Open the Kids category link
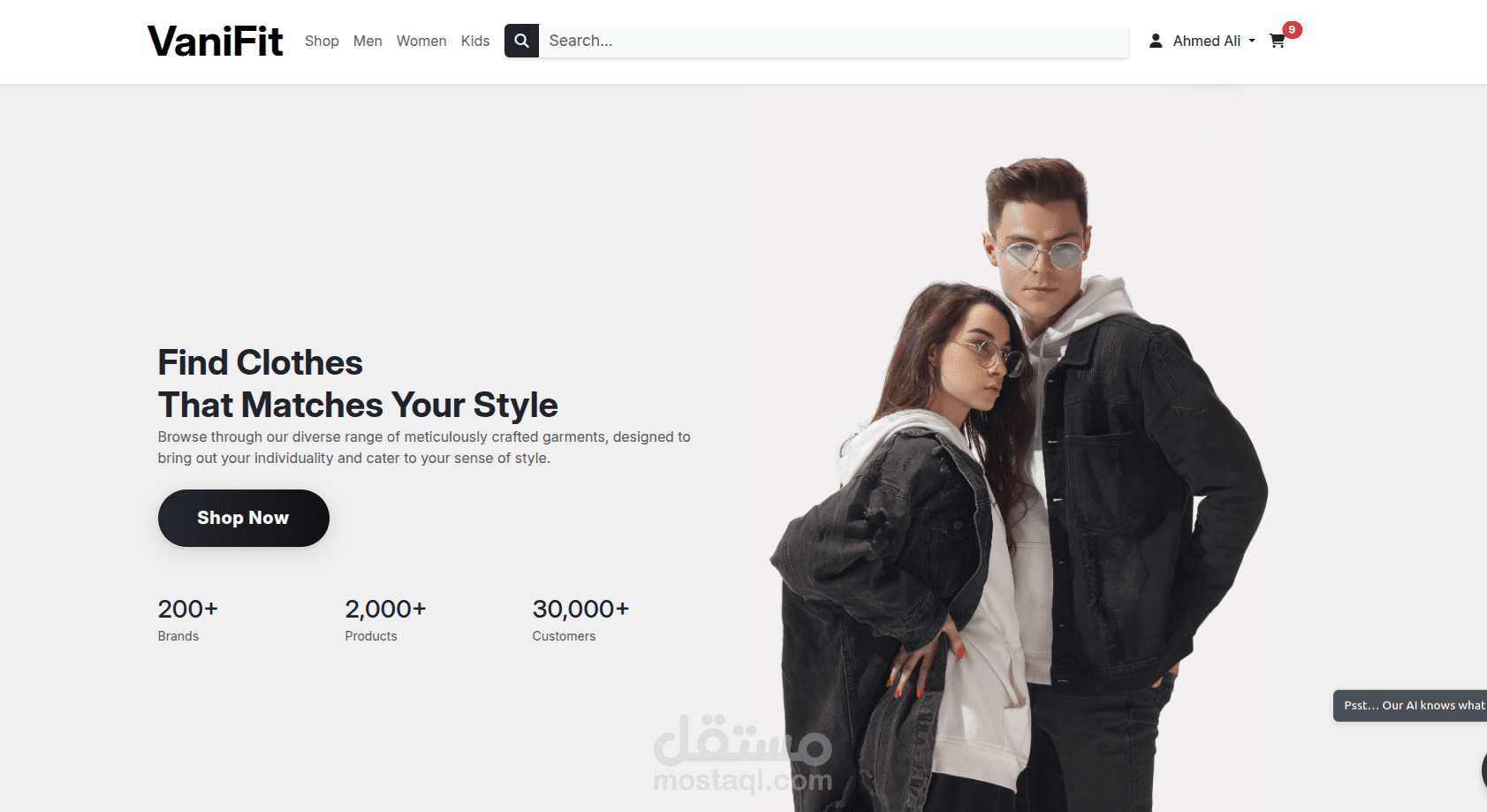Image resolution: width=1487 pixels, height=812 pixels. [475, 41]
